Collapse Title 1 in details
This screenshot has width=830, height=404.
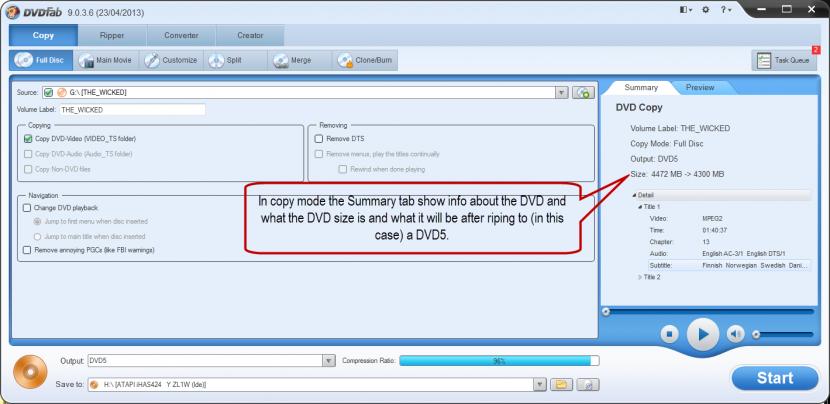tap(640, 207)
